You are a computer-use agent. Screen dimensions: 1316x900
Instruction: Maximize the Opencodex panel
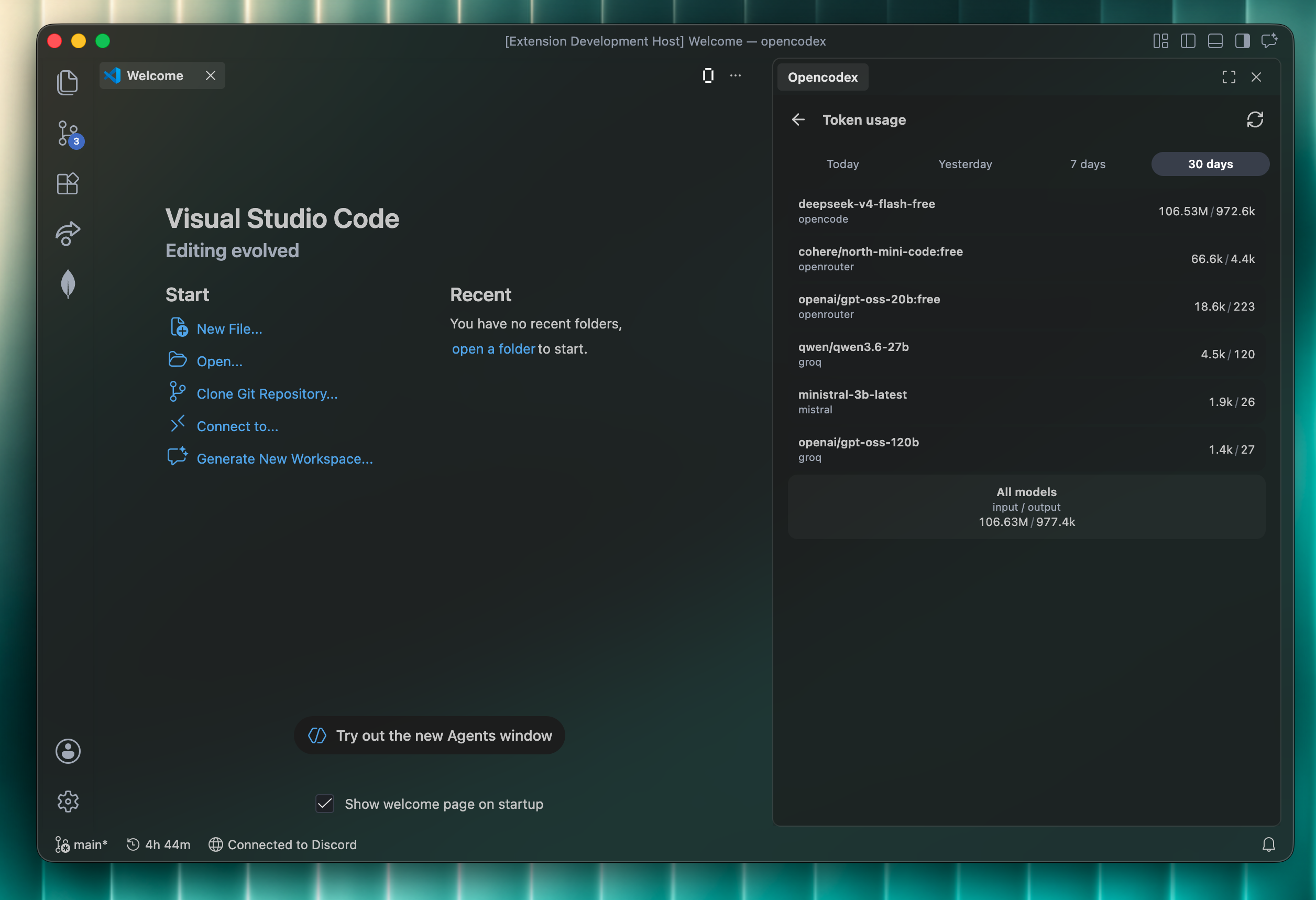coord(1229,77)
